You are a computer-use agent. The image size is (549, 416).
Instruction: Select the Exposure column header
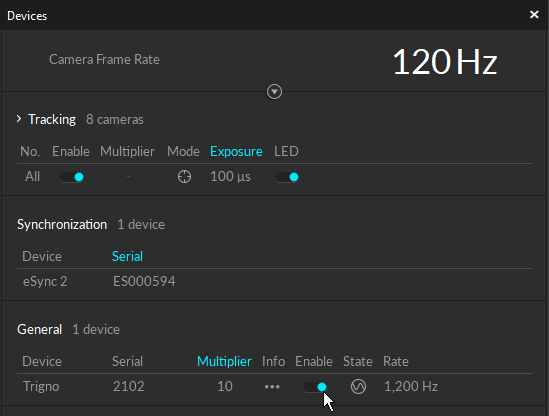pos(236,152)
